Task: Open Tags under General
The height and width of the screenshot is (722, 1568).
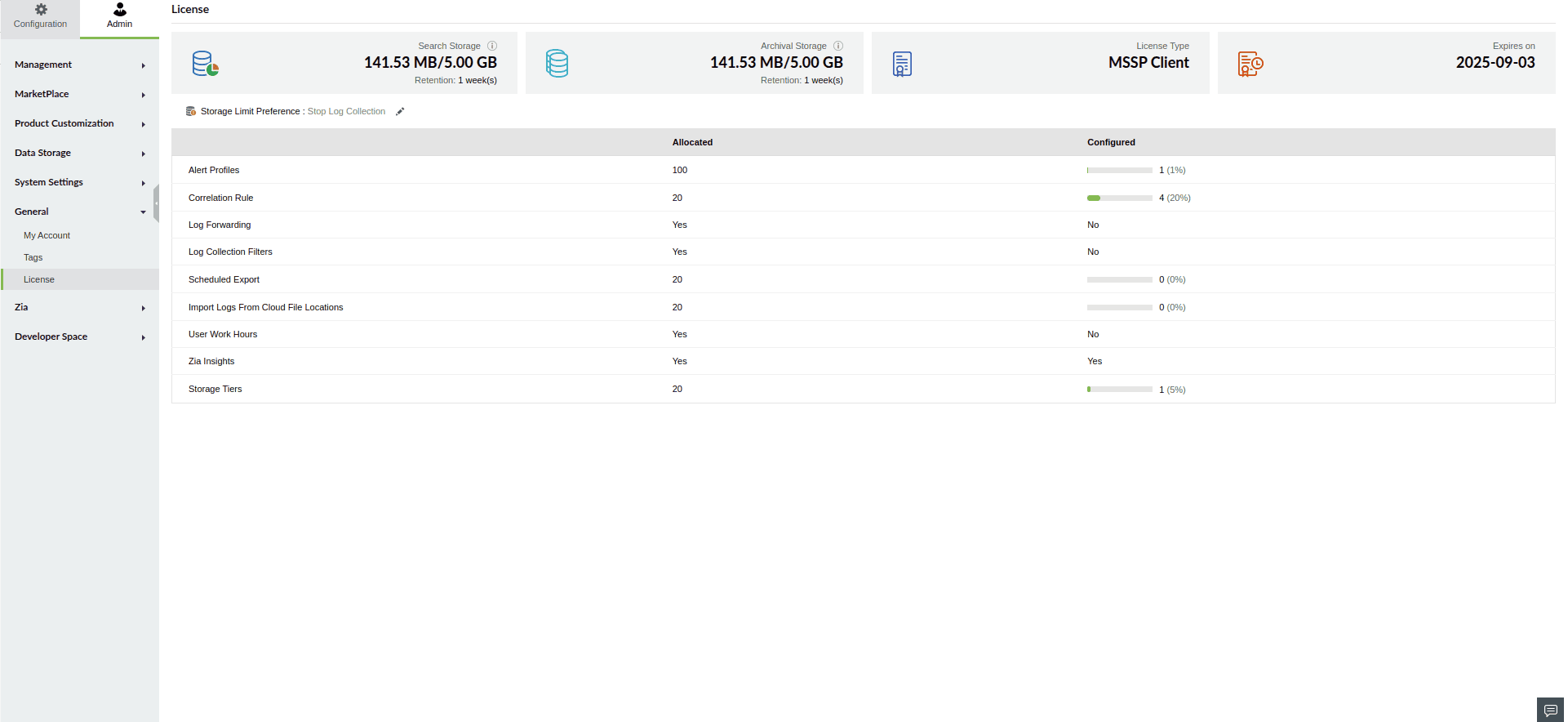Action: 33,257
